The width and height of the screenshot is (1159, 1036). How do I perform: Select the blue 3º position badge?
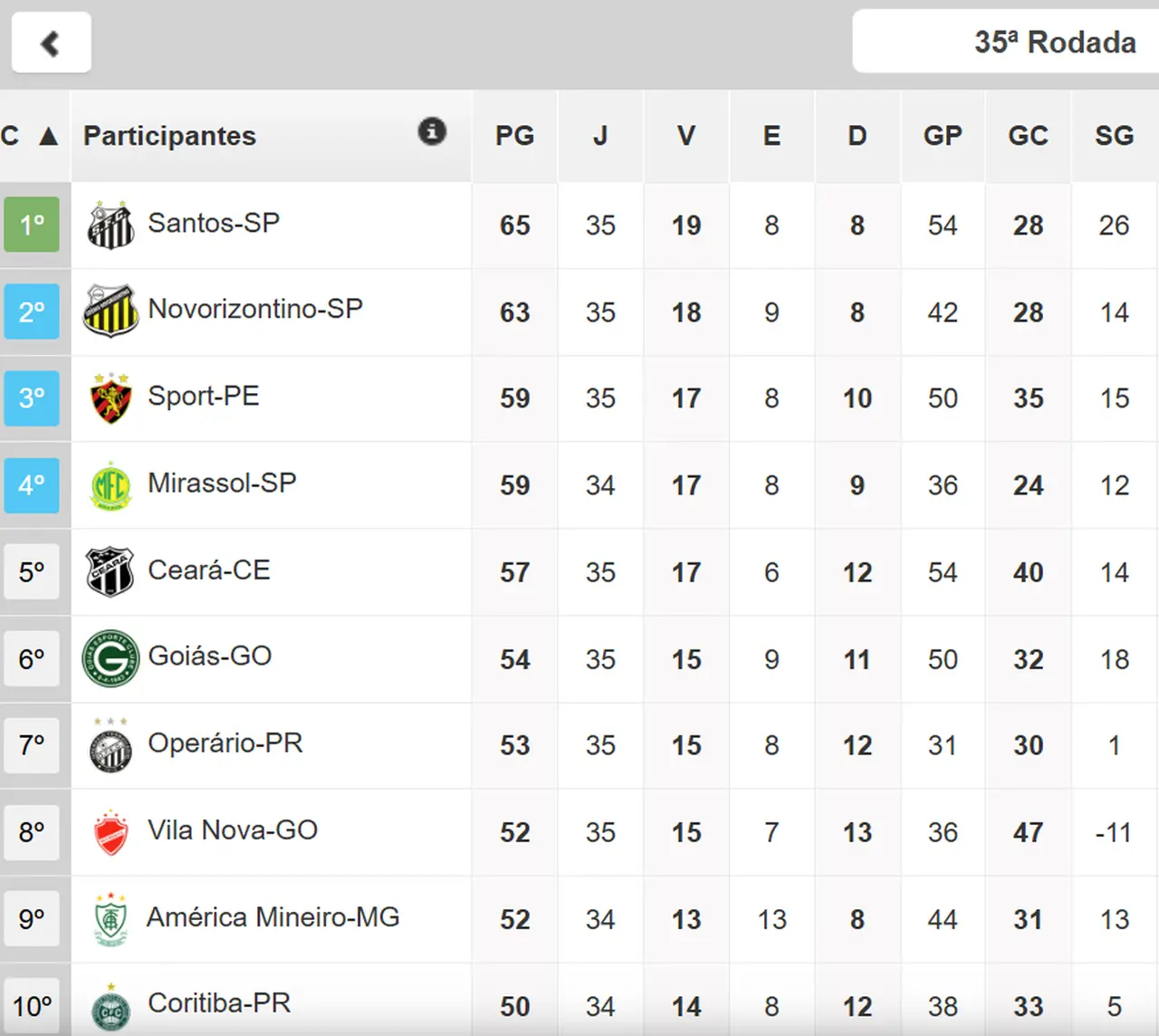tap(32, 398)
